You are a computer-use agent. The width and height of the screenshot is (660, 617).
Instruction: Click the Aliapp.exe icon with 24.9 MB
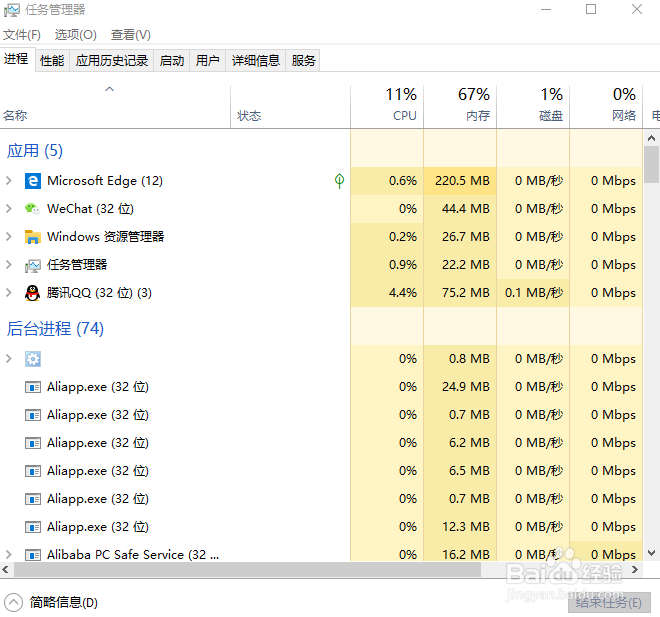pos(33,387)
